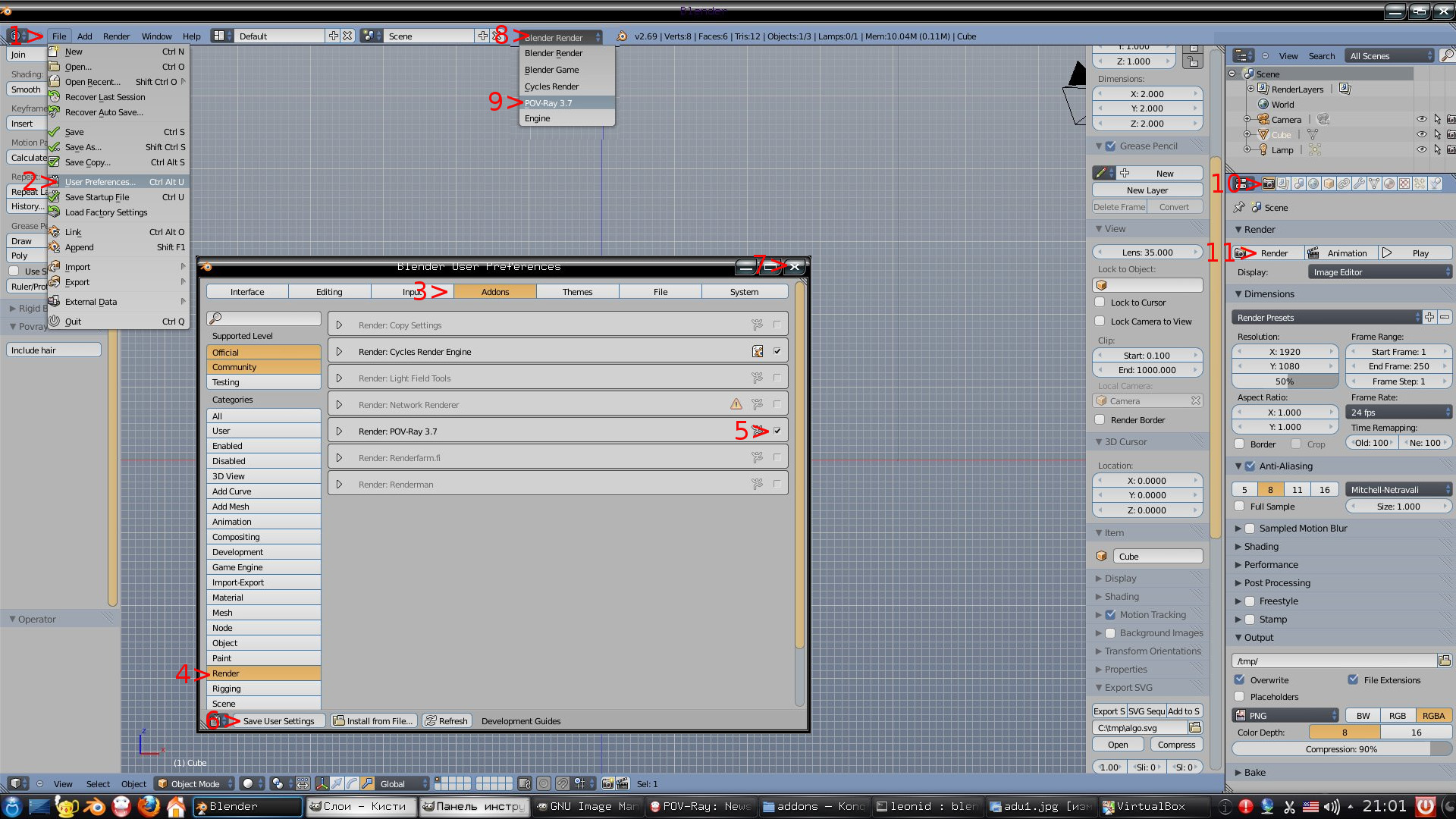Expand the Render: POV-Ray 3.7 addon details
This screenshot has width=1456, height=819.
point(339,431)
